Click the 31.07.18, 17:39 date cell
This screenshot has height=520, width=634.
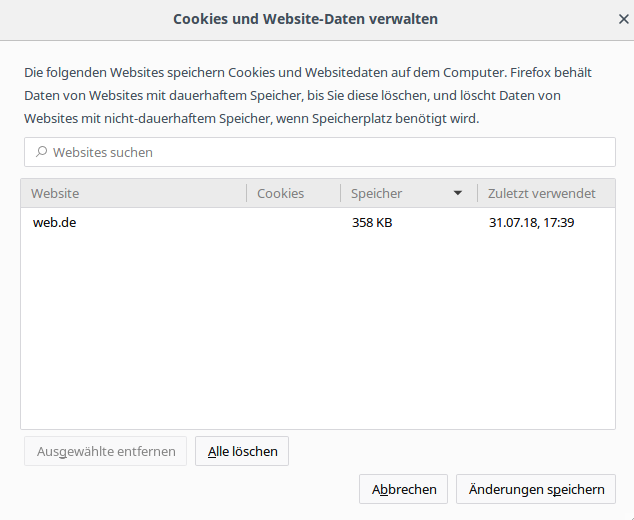[x=531, y=222]
